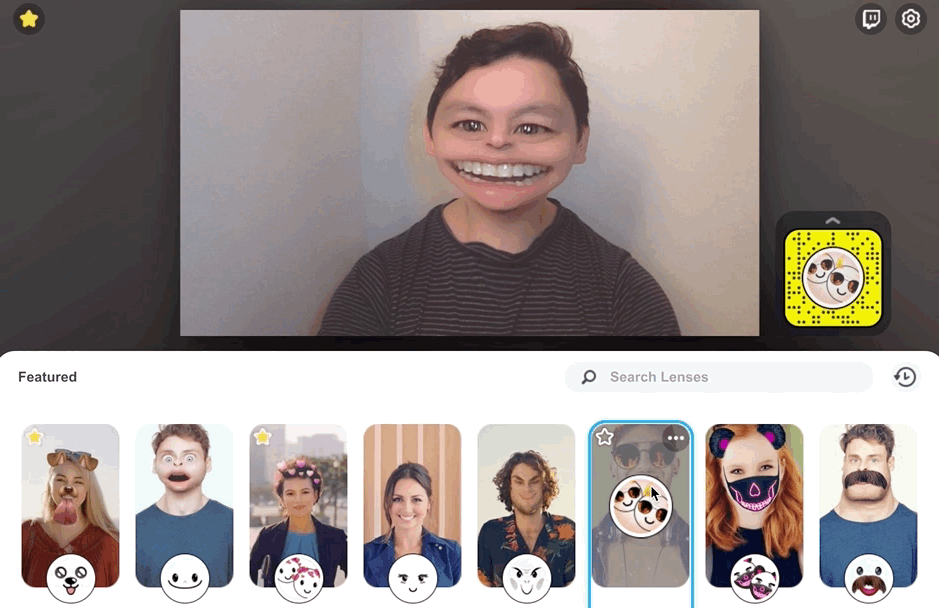Focus the Search Lenses field
This screenshot has height=608, width=939.
tap(719, 377)
